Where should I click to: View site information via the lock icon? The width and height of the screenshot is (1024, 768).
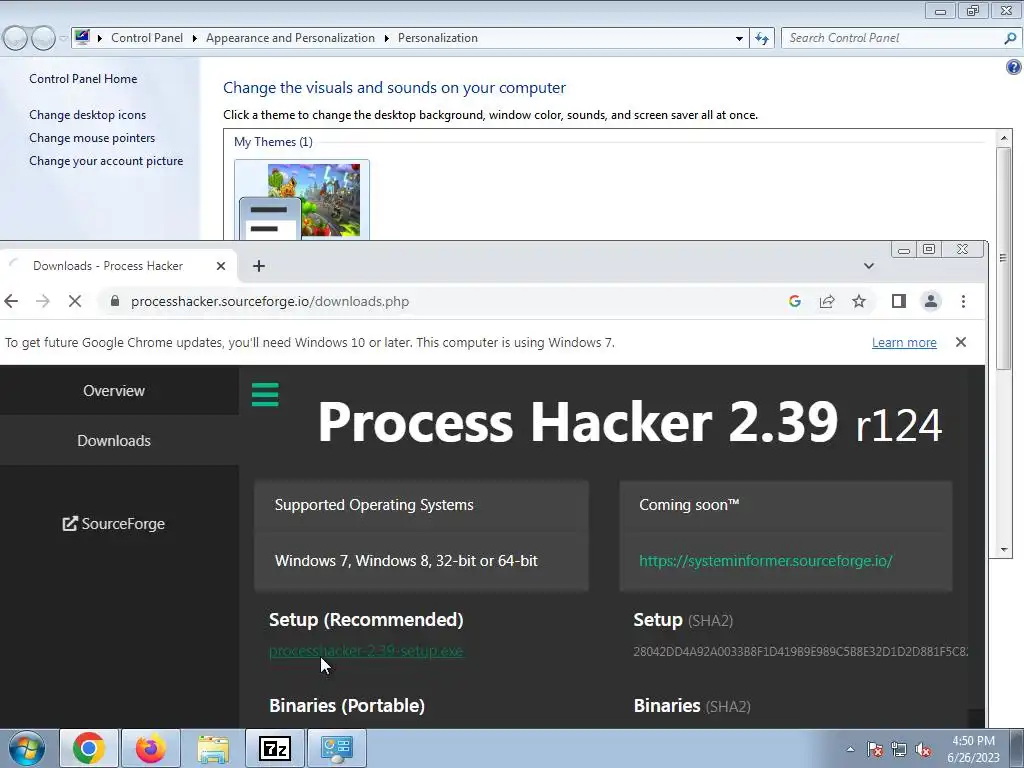pyautogui.click(x=115, y=301)
